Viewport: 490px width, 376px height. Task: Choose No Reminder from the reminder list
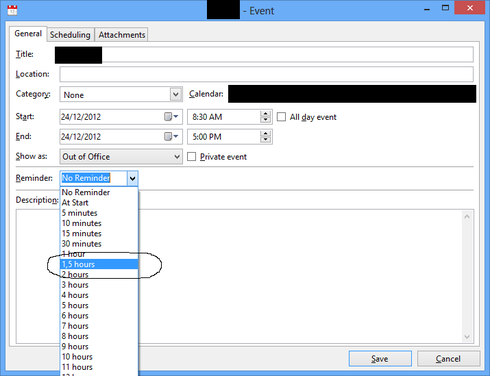pos(99,192)
